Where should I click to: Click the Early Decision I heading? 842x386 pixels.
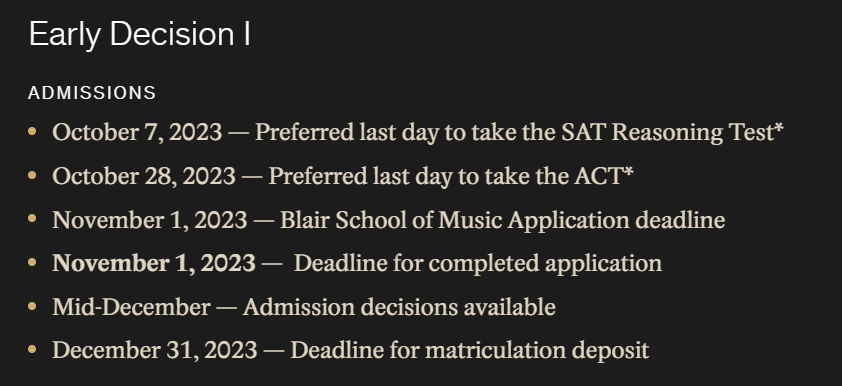(x=140, y=35)
